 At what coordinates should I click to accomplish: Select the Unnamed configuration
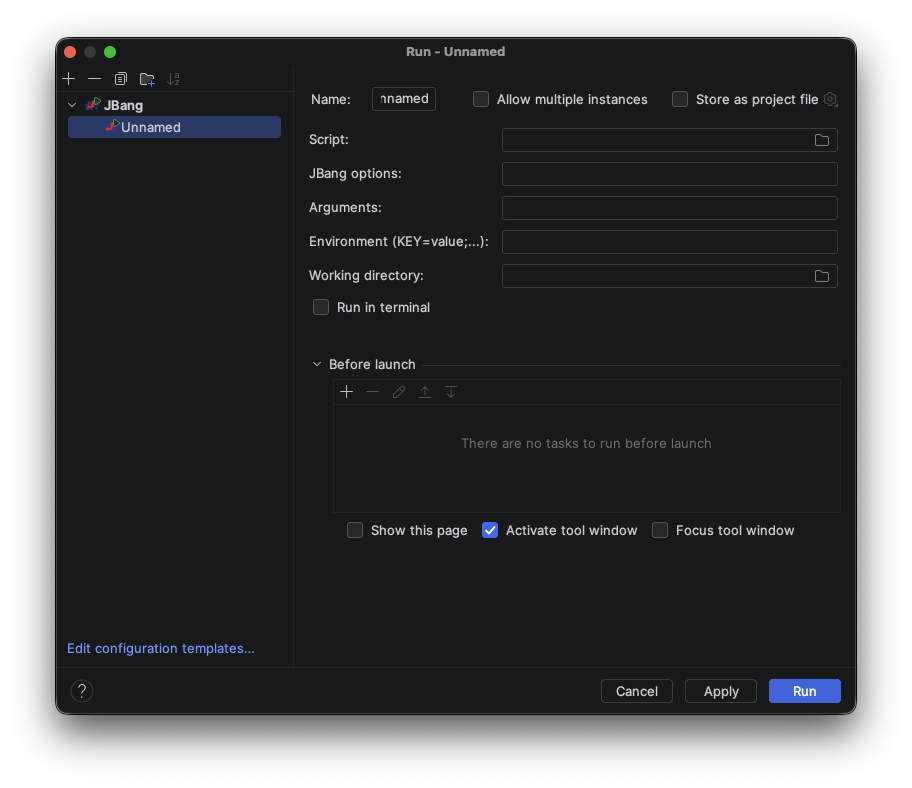click(x=174, y=127)
